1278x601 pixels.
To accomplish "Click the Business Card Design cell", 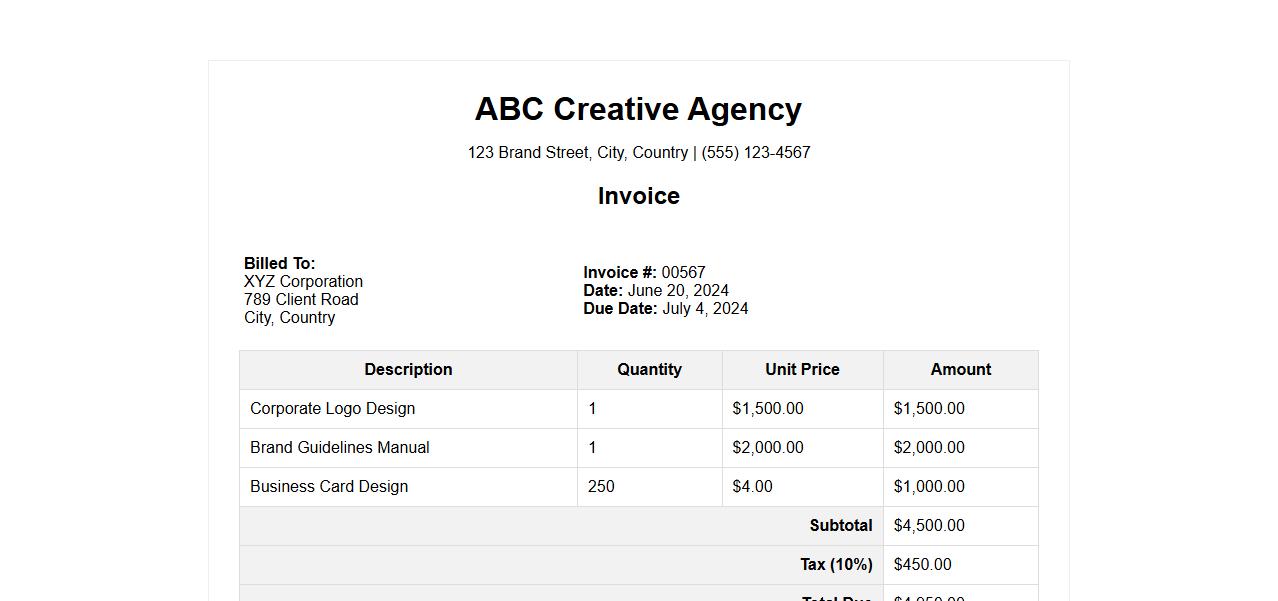I will [328, 487].
